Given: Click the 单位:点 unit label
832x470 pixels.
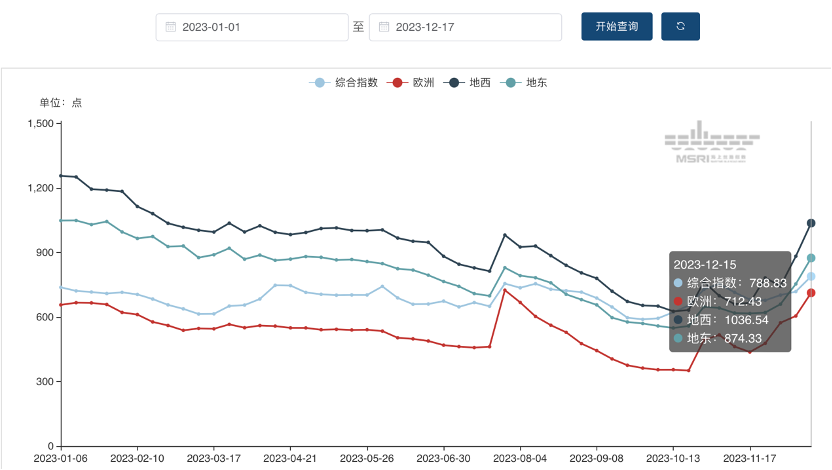Looking at the screenshot, I should pos(61,103).
